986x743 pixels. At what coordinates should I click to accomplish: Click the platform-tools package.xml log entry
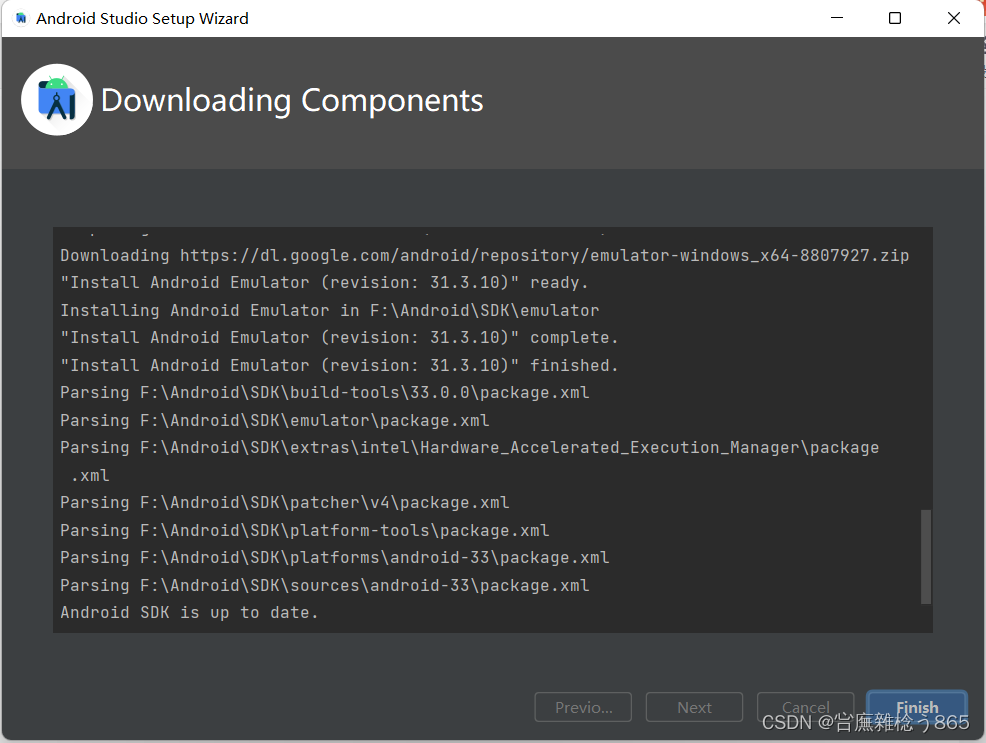pyautogui.click(x=306, y=530)
